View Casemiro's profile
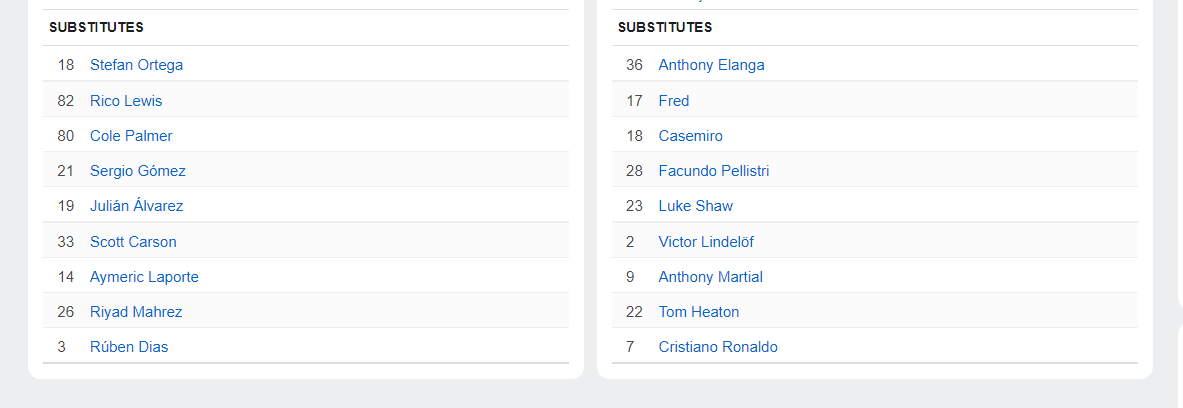The image size is (1183, 408). (690, 136)
